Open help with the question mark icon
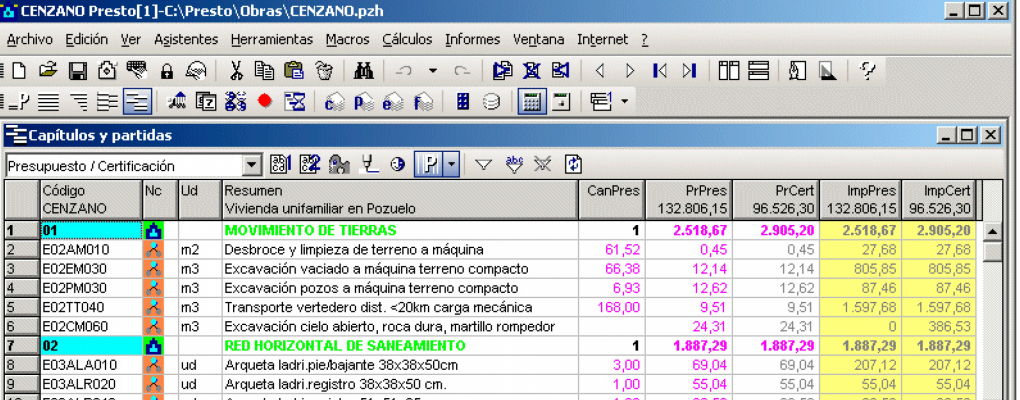This screenshot has width=1020, height=400. (867, 70)
